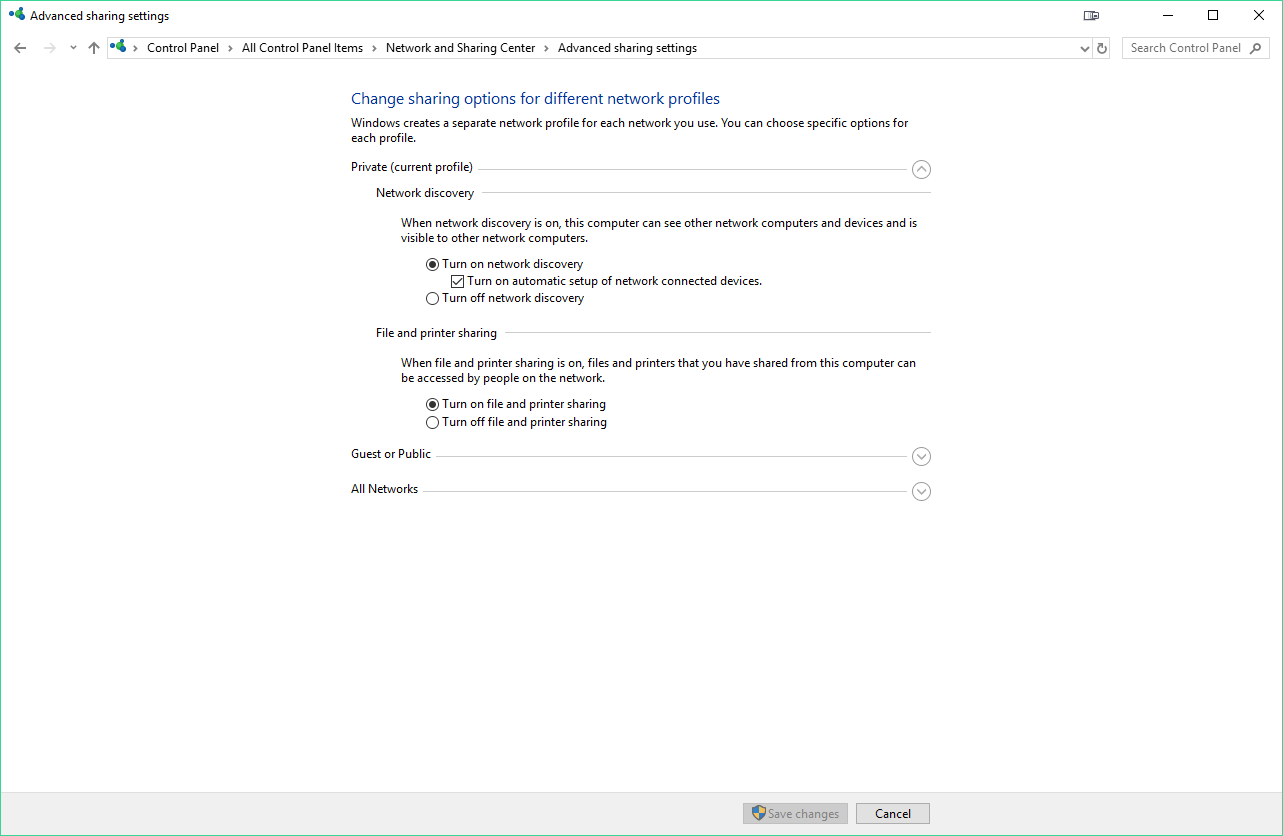The height and width of the screenshot is (836, 1283).
Task: Click the title bar icon left of minimize
Action: click(x=1091, y=15)
